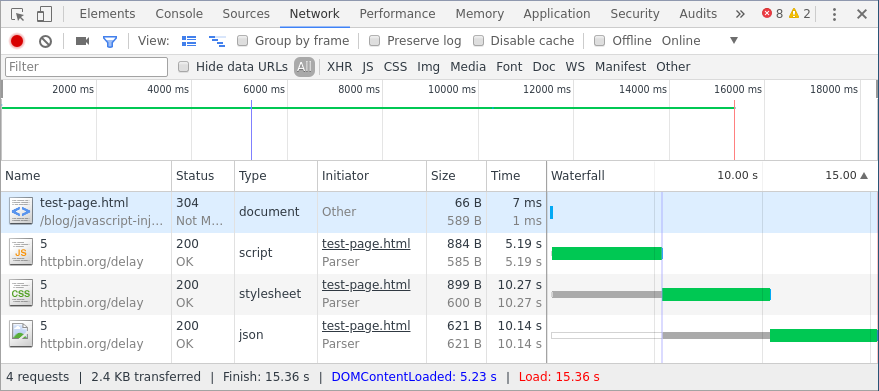Show more tabs with chevron icon
This screenshot has height=391, width=879.
740,14
